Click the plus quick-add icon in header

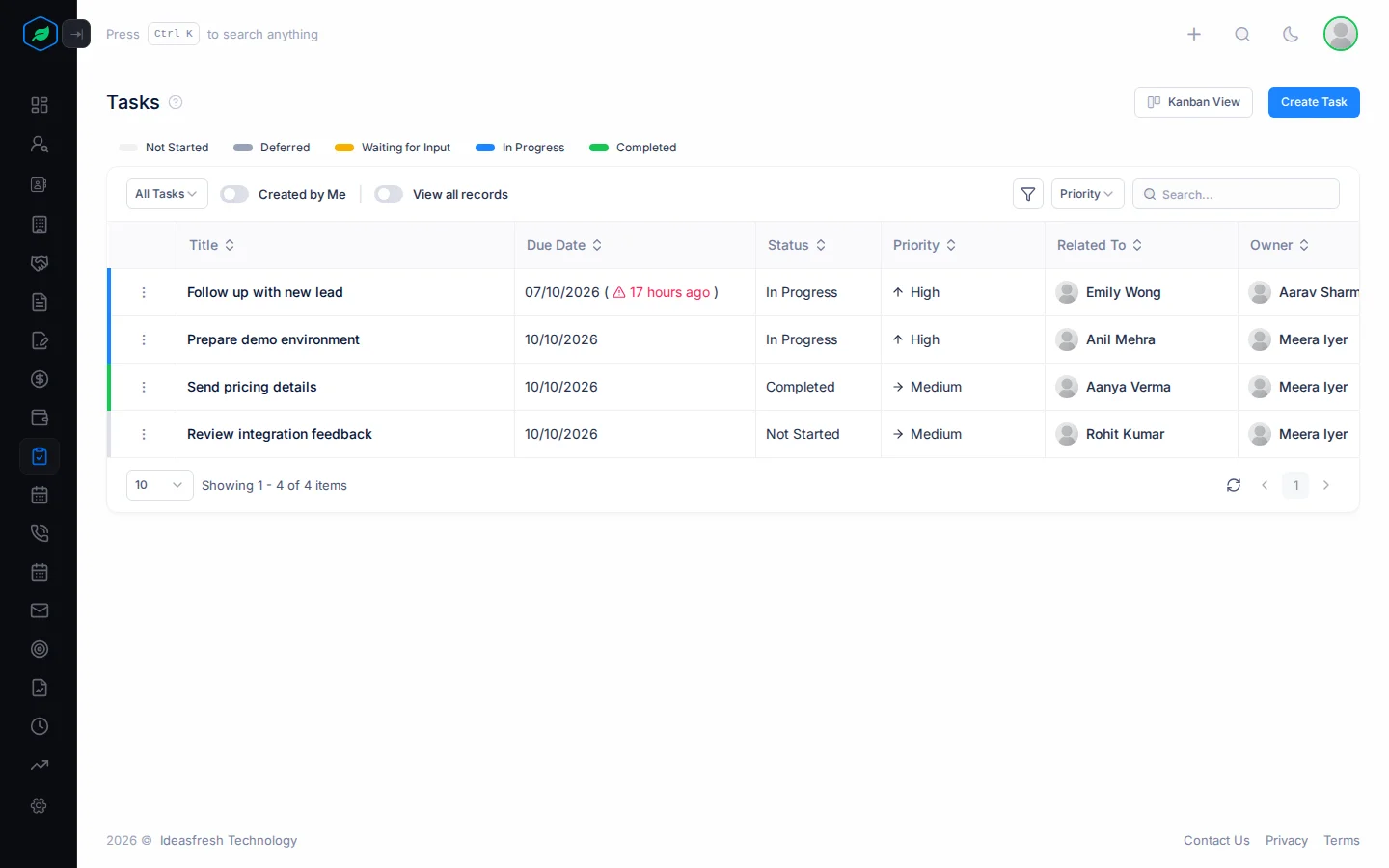point(1194,34)
